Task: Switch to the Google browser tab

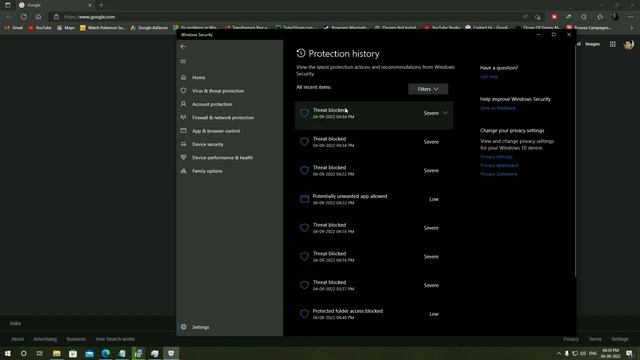Action: pos(55,5)
